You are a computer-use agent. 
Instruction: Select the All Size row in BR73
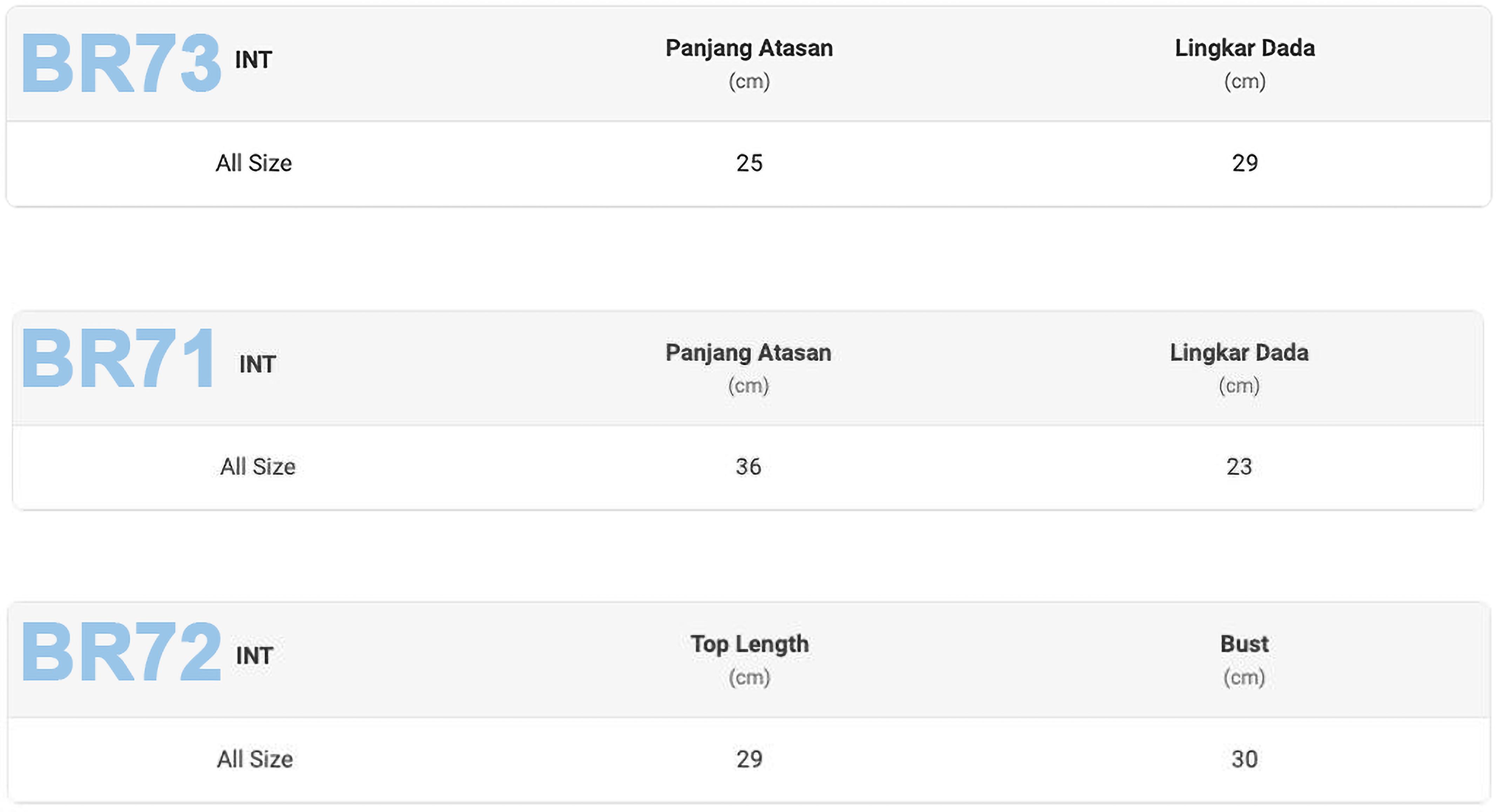click(254, 163)
